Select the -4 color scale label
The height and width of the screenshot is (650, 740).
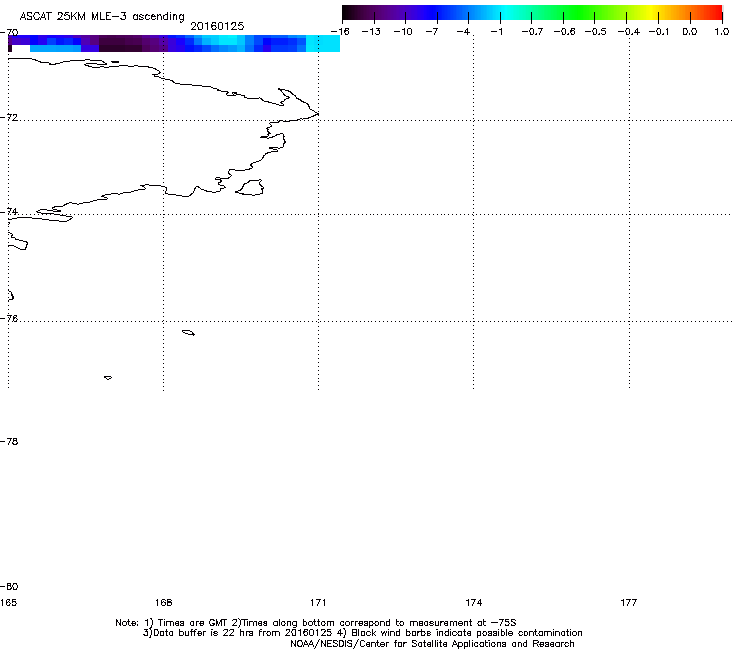[x=463, y=32]
